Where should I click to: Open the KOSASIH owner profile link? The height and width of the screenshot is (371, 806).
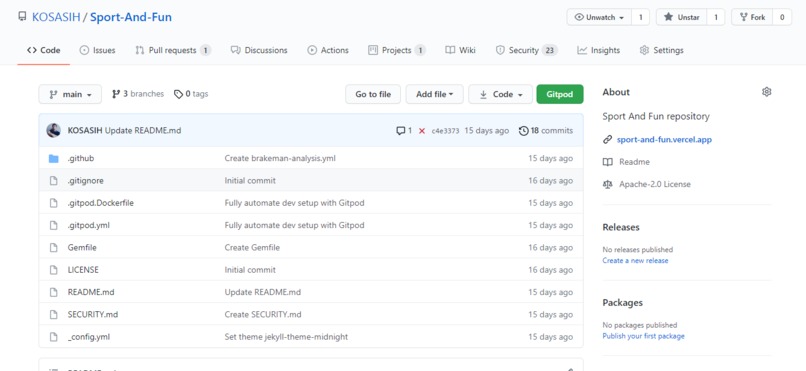(x=56, y=17)
